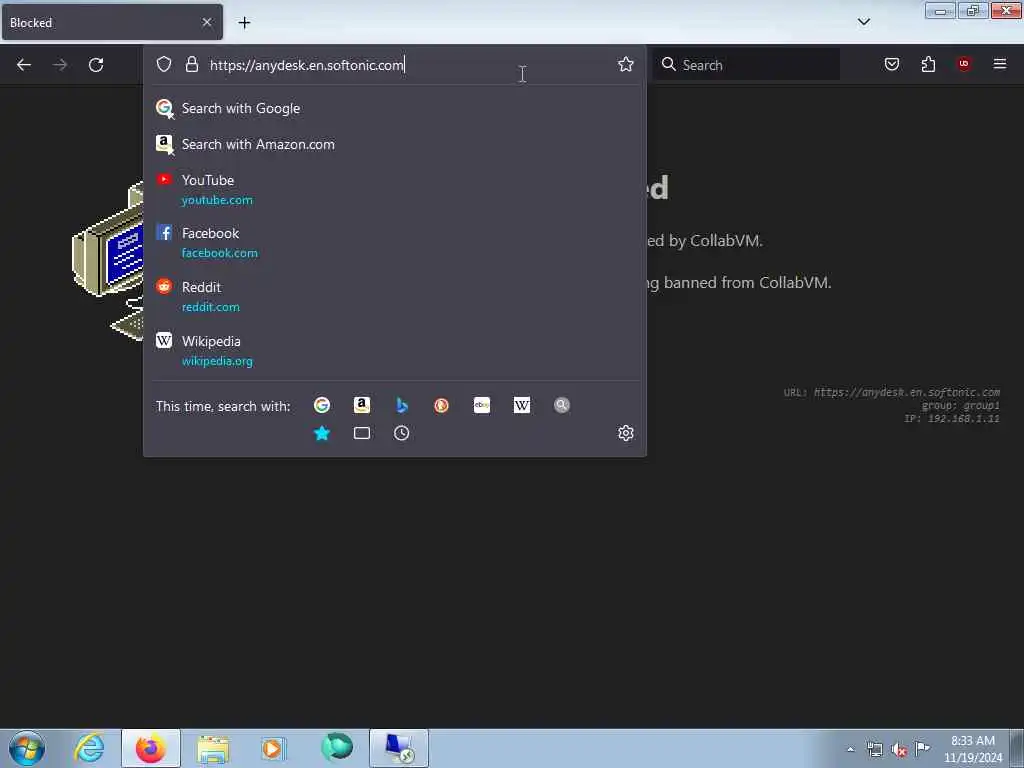This screenshot has height=768, width=1024.
Task: Search this time with Bing icon
Action: pos(402,406)
